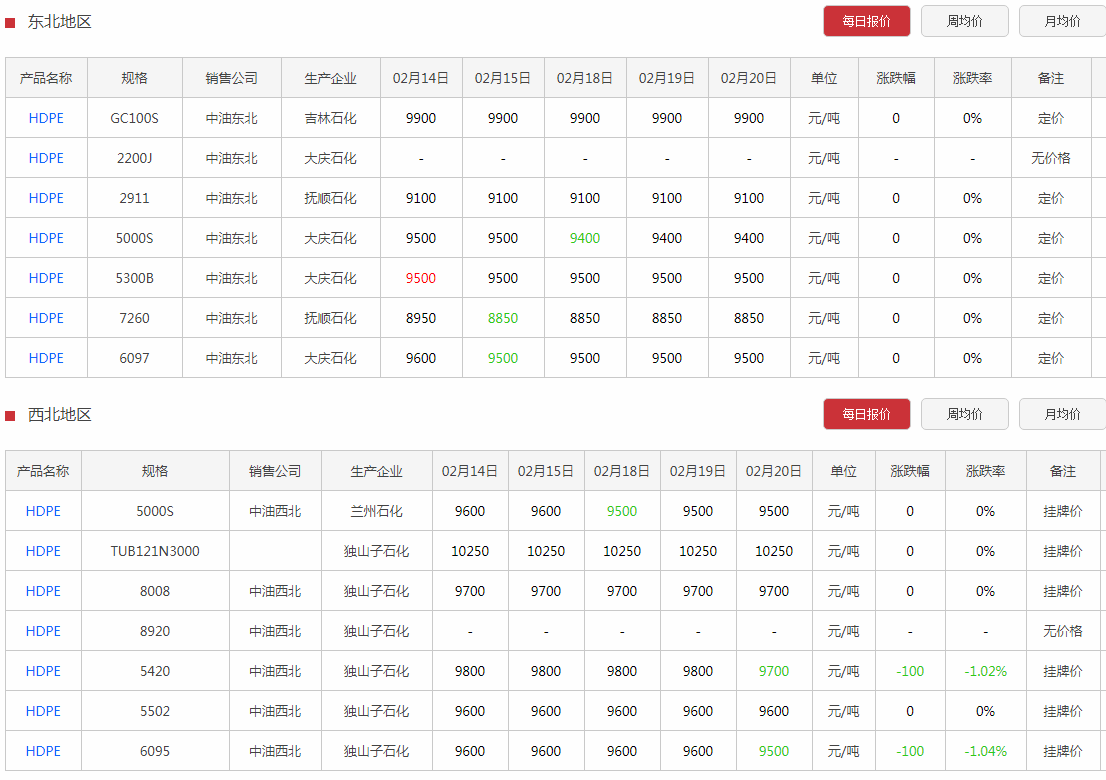Click the 8950 price in 7260 row

420,318
